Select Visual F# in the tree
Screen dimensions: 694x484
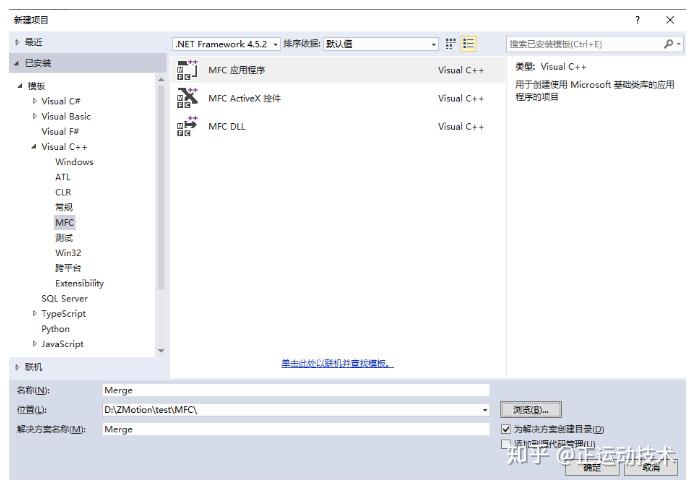tap(60, 131)
